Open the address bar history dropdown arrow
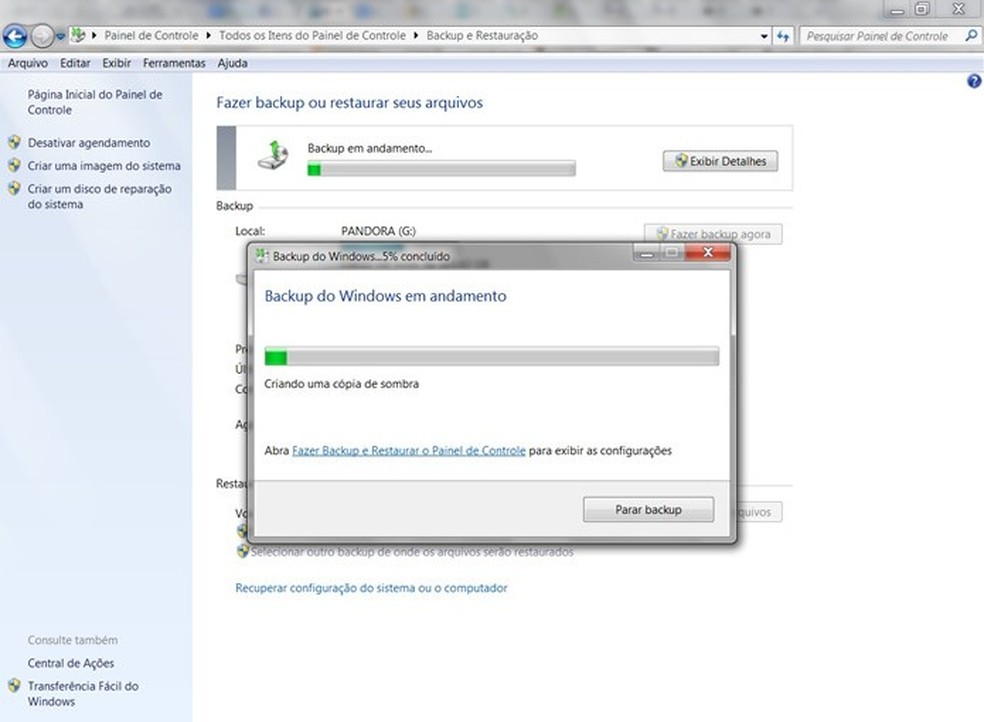Image resolution: width=984 pixels, height=722 pixels. (762, 35)
